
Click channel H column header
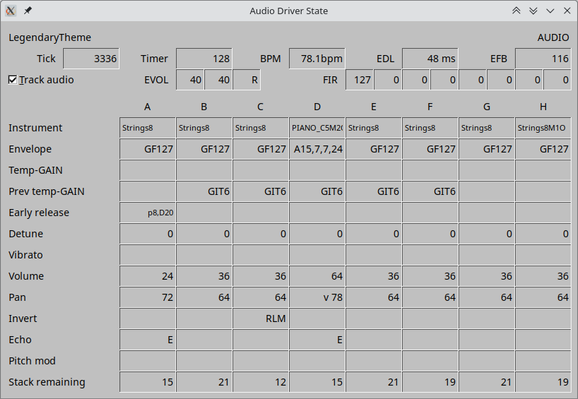click(543, 107)
